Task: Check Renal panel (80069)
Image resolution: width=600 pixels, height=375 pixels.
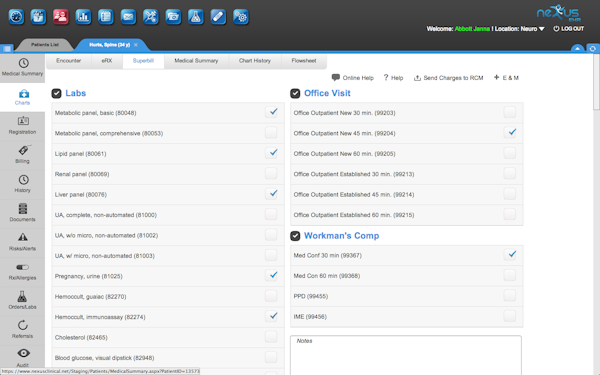Action: [271, 173]
